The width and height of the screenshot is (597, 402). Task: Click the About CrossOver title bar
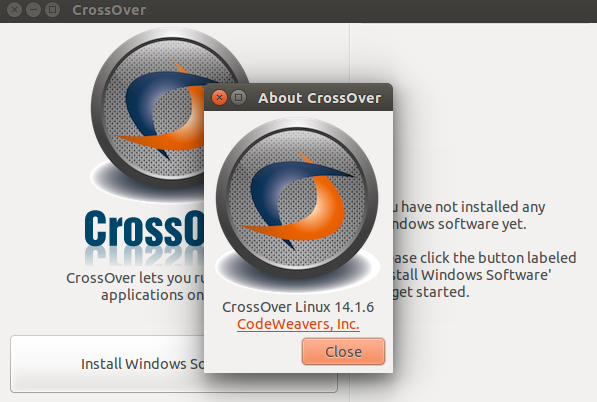[x=319, y=98]
